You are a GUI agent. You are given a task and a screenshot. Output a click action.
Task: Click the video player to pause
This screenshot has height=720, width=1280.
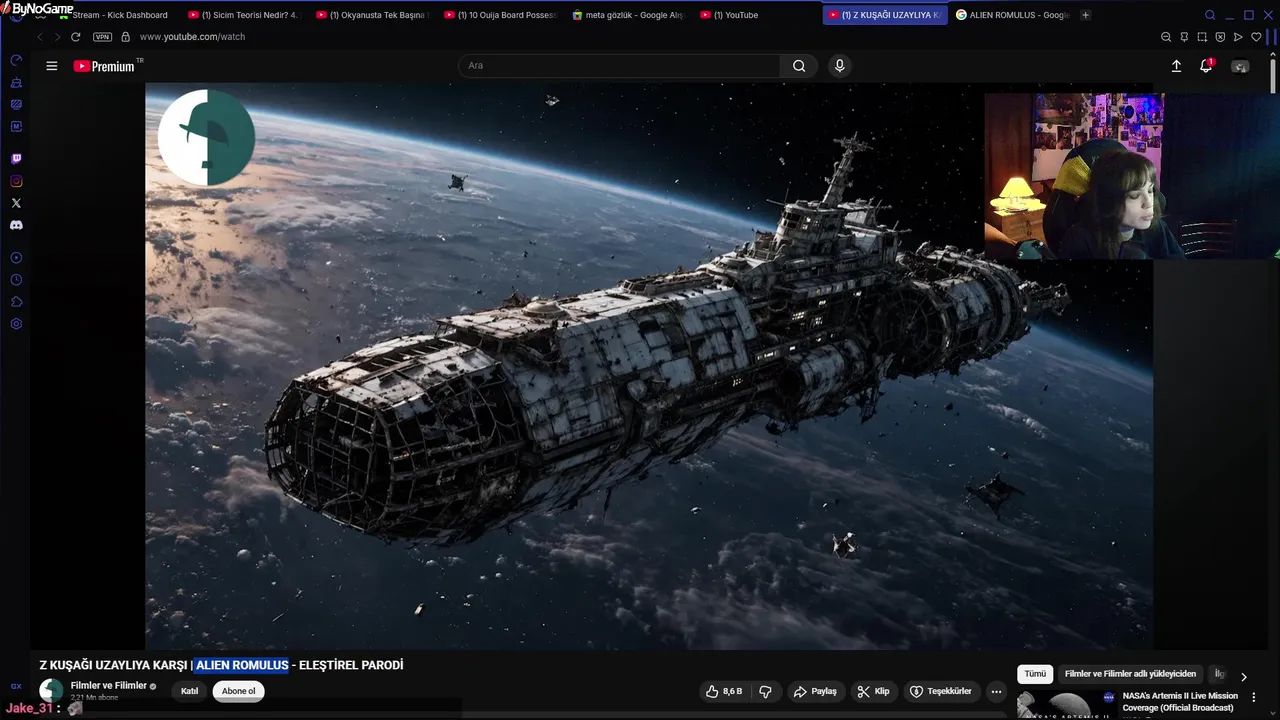(649, 366)
